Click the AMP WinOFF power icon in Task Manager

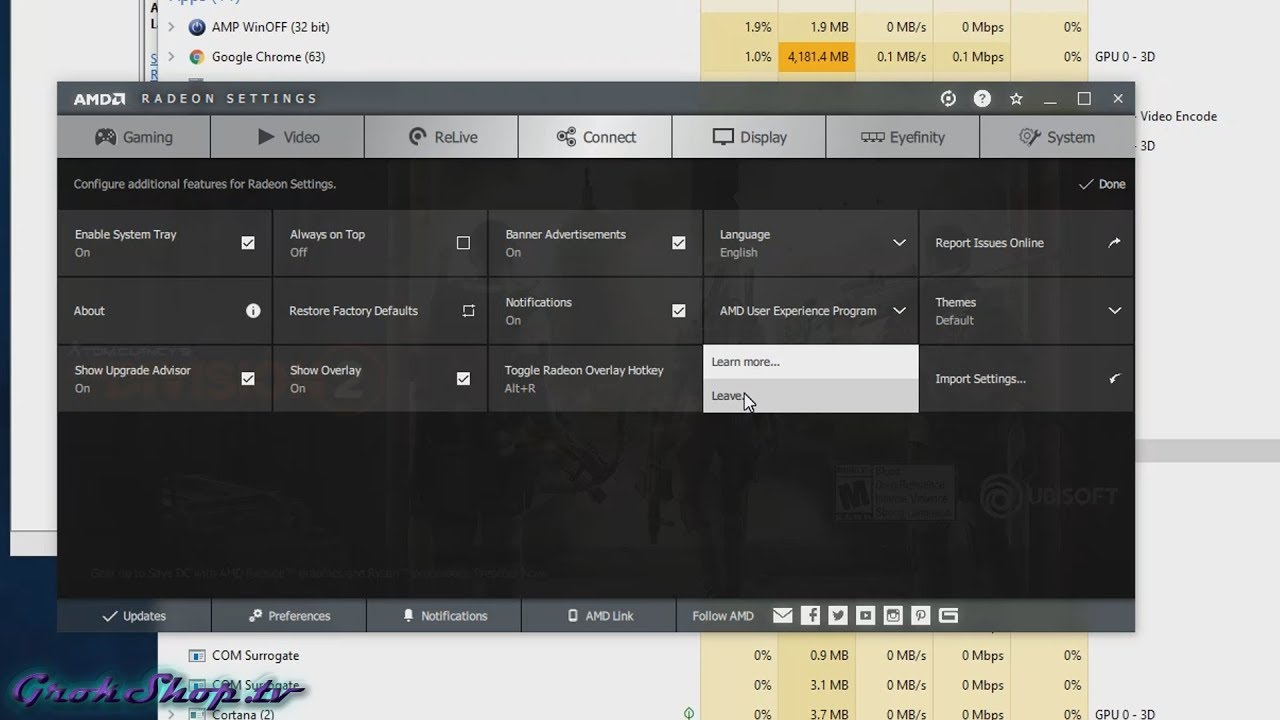(x=197, y=27)
